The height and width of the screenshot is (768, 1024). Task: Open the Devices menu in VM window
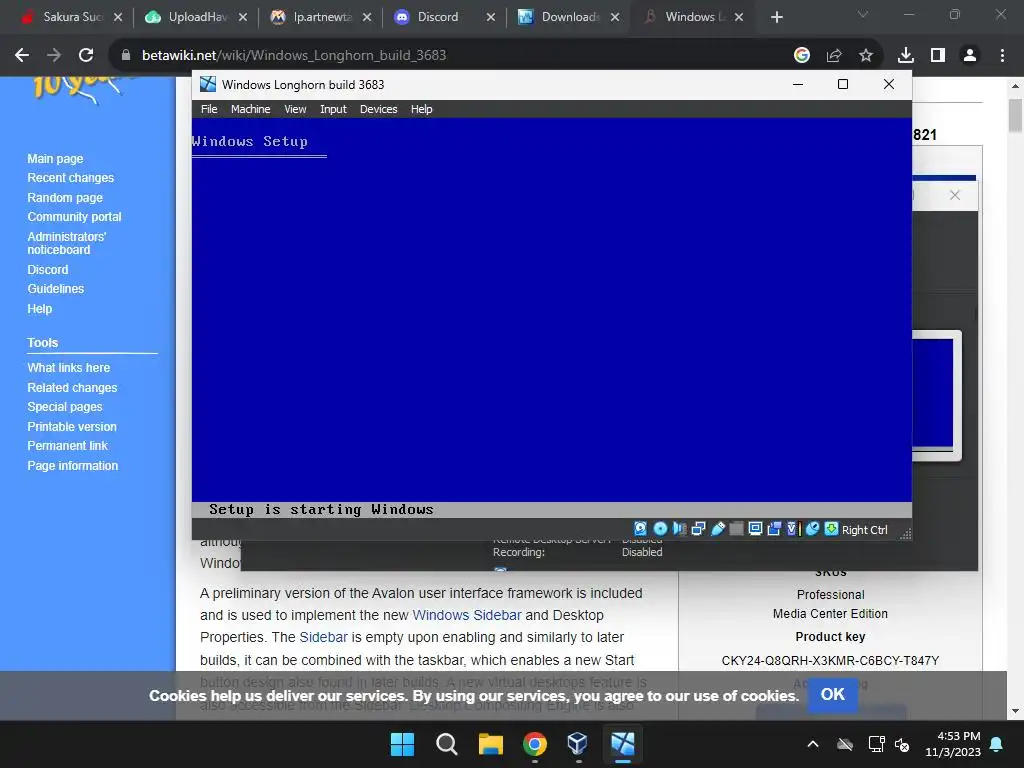click(378, 109)
